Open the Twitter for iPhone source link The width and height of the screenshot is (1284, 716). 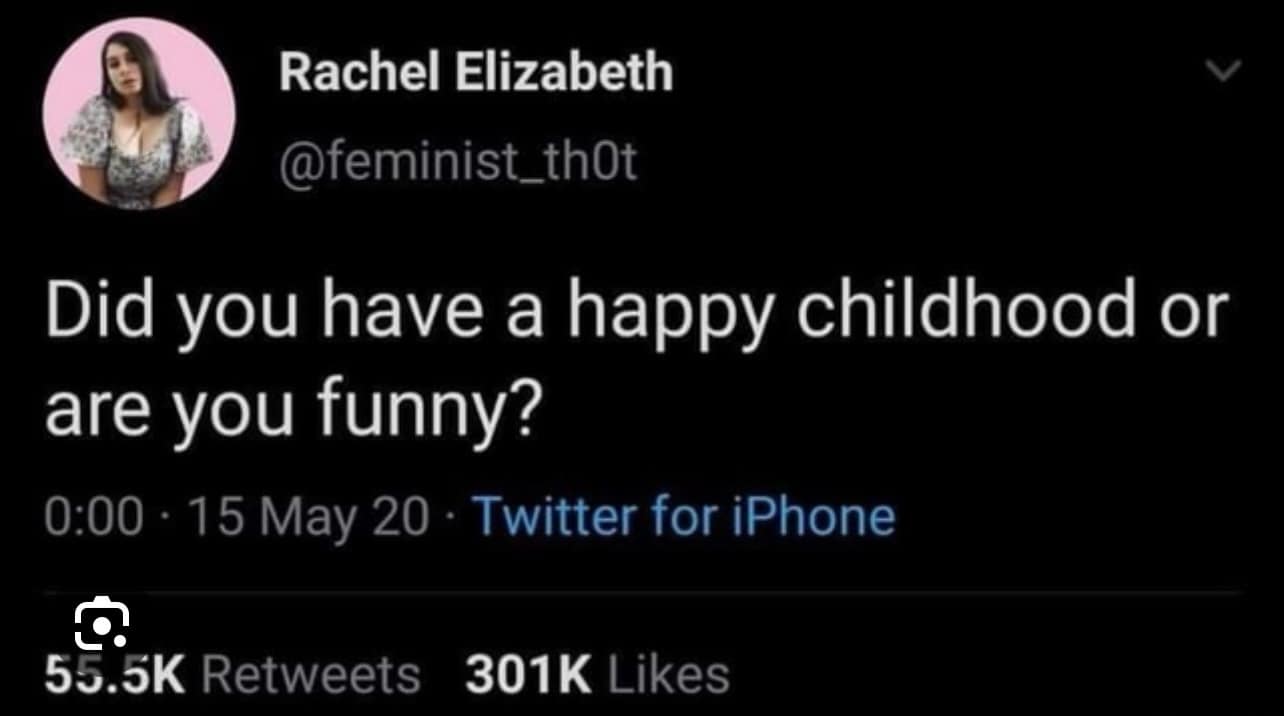tap(684, 516)
